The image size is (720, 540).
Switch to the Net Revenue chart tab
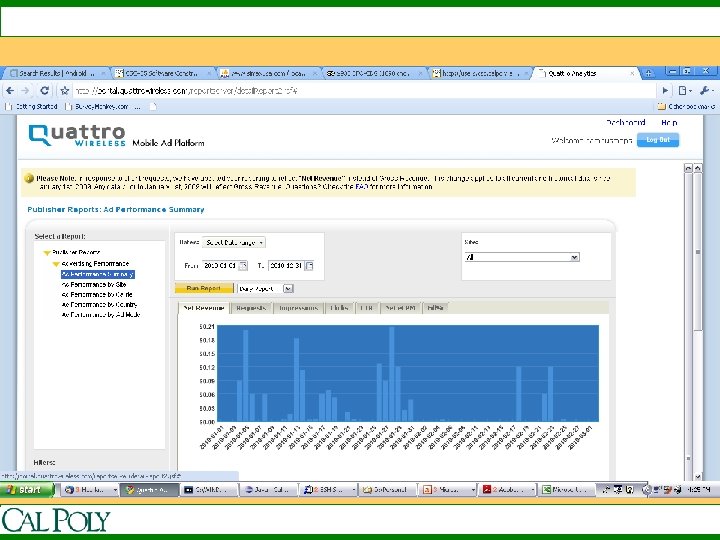pos(203,308)
